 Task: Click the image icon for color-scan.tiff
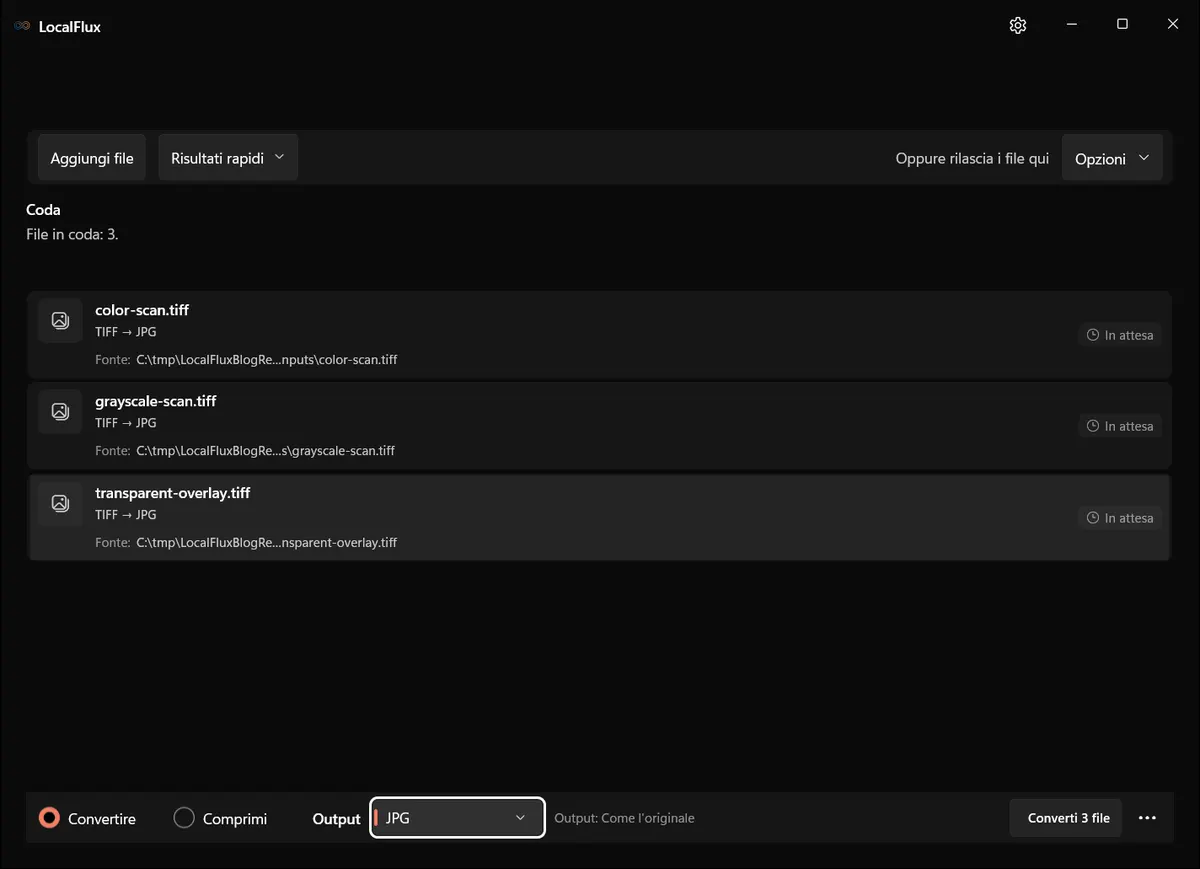[60, 320]
